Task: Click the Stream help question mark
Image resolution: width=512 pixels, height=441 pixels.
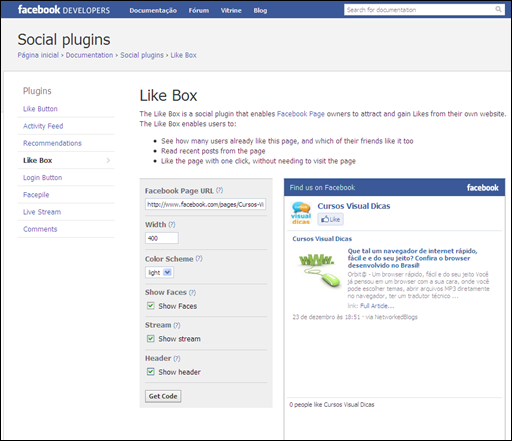Action: click(177, 325)
